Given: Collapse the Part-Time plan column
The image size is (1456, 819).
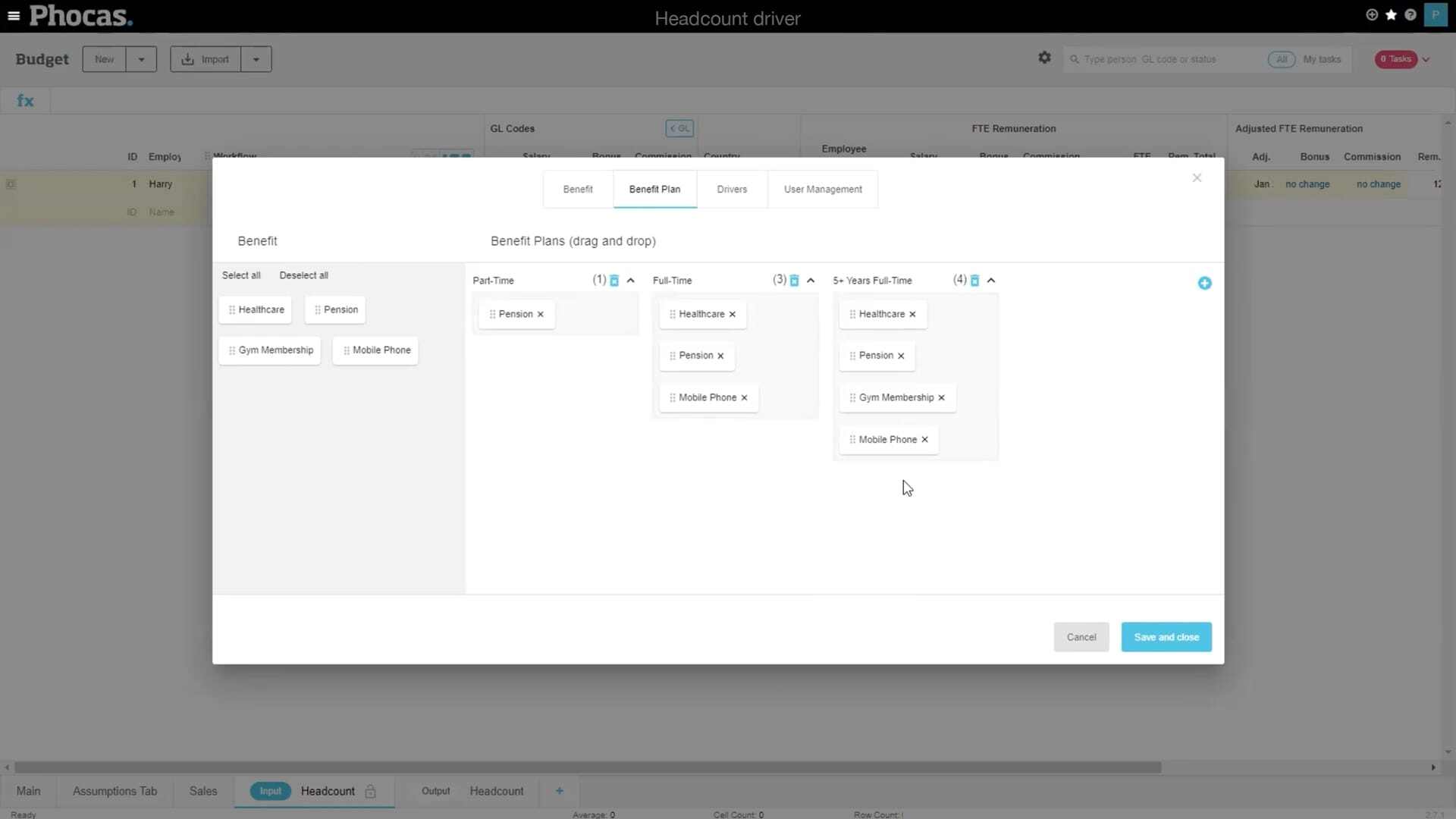Looking at the screenshot, I should tap(630, 281).
